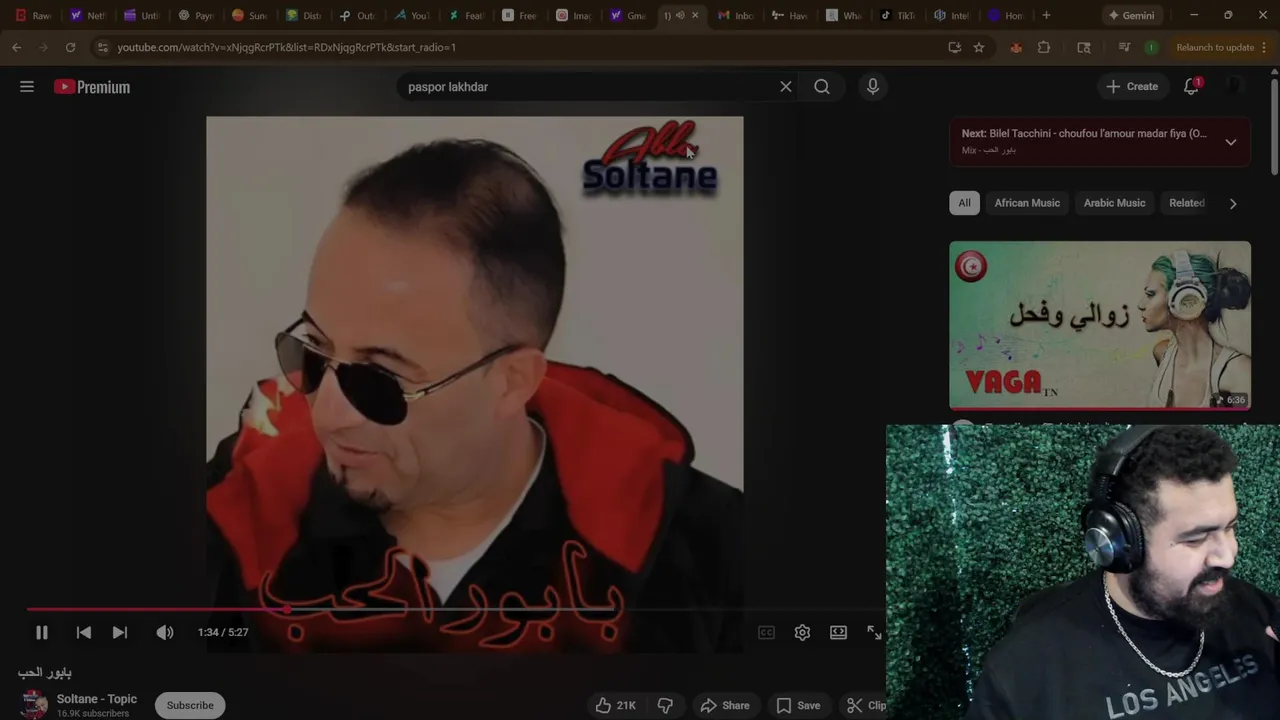The width and height of the screenshot is (1280, 720).
Task: Subscribe to Soltane - Topic
Action: [x=190, y=705]
